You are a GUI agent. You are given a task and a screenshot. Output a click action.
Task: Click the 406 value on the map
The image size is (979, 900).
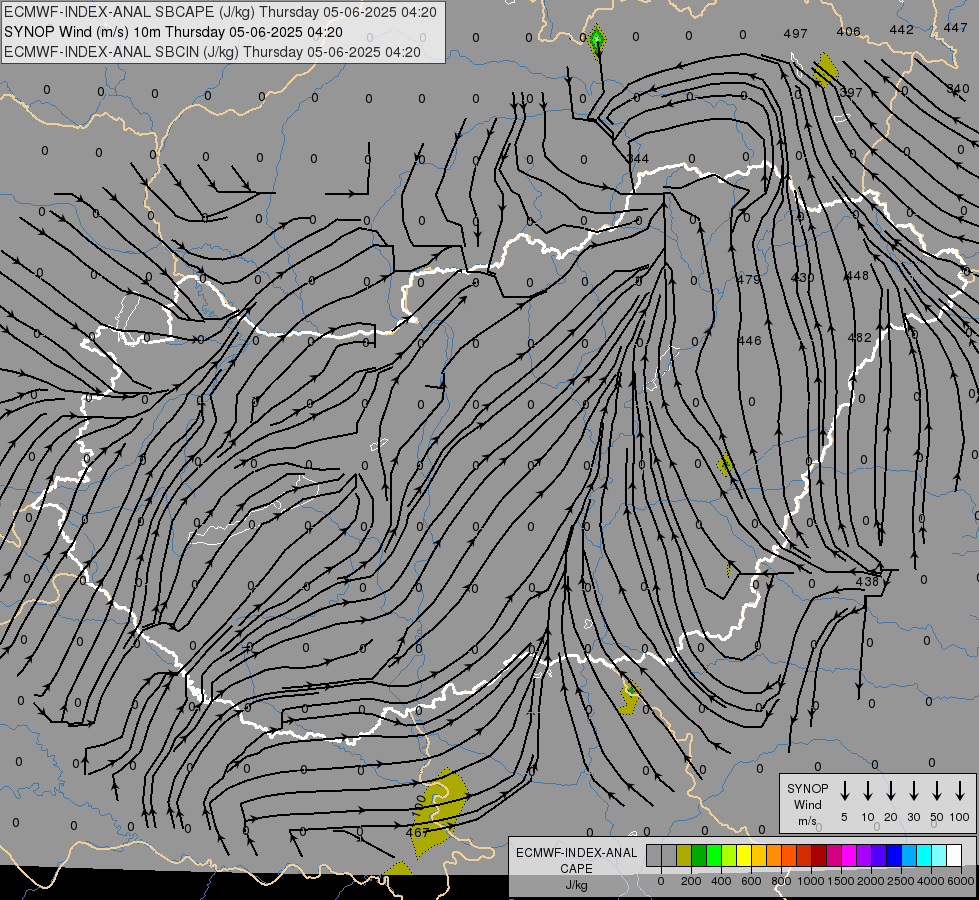[x=849, y=31]
